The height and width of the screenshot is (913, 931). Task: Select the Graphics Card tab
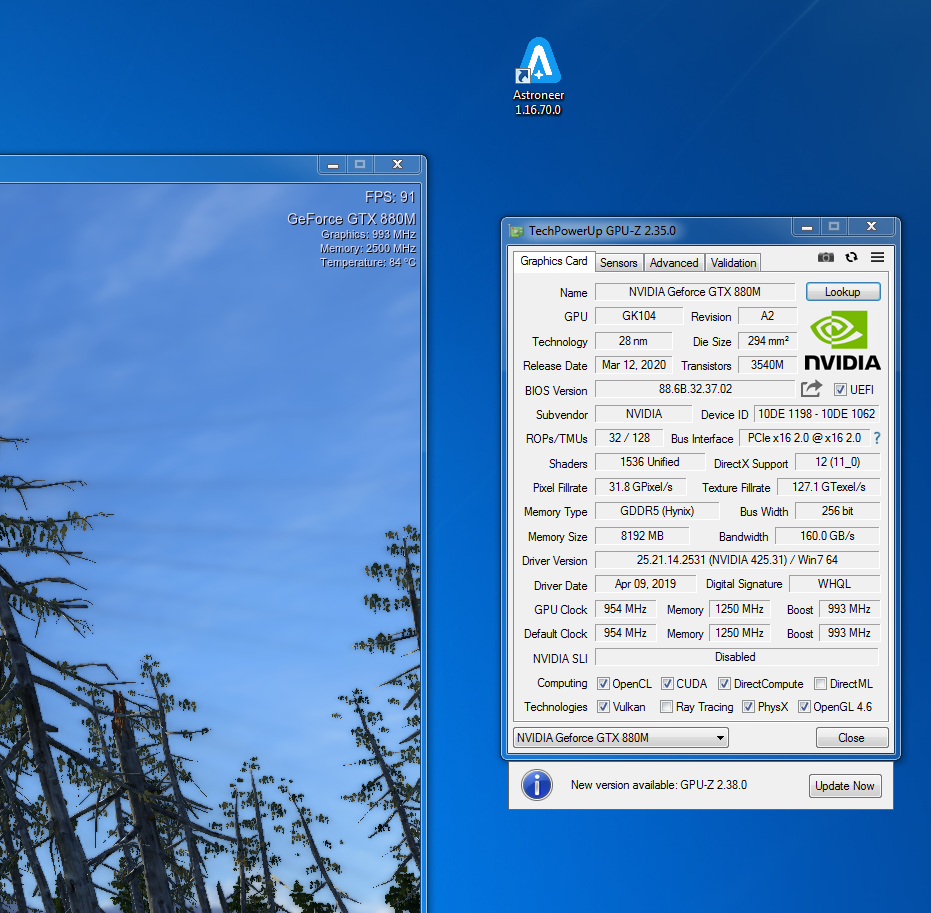(553, 261)
